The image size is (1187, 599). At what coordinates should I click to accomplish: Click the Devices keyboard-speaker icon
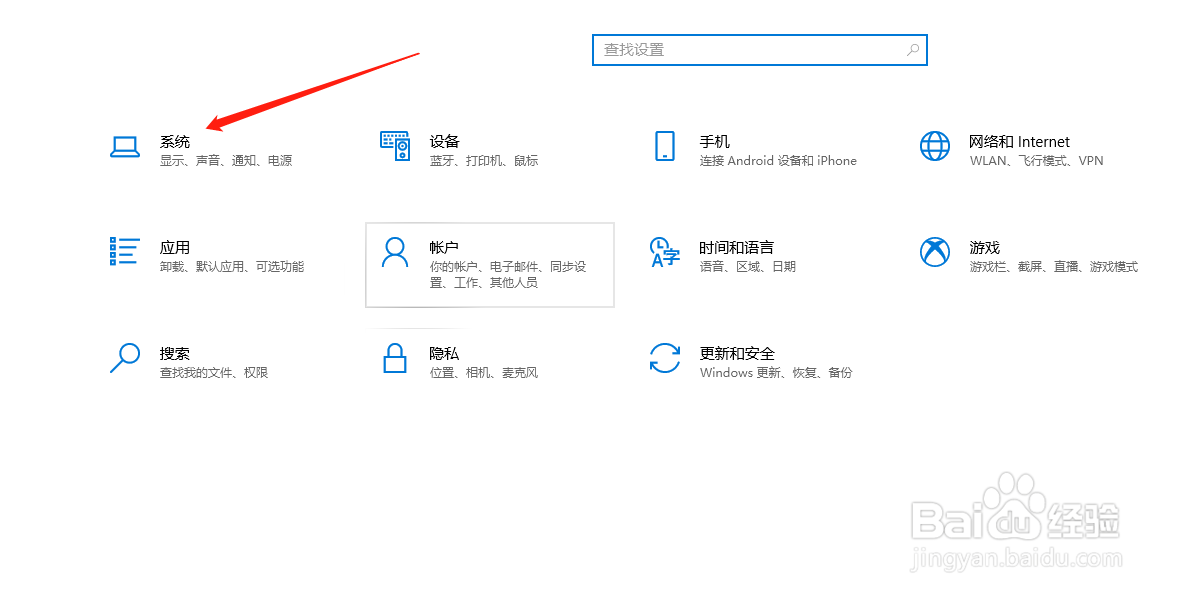pos(394,145)
